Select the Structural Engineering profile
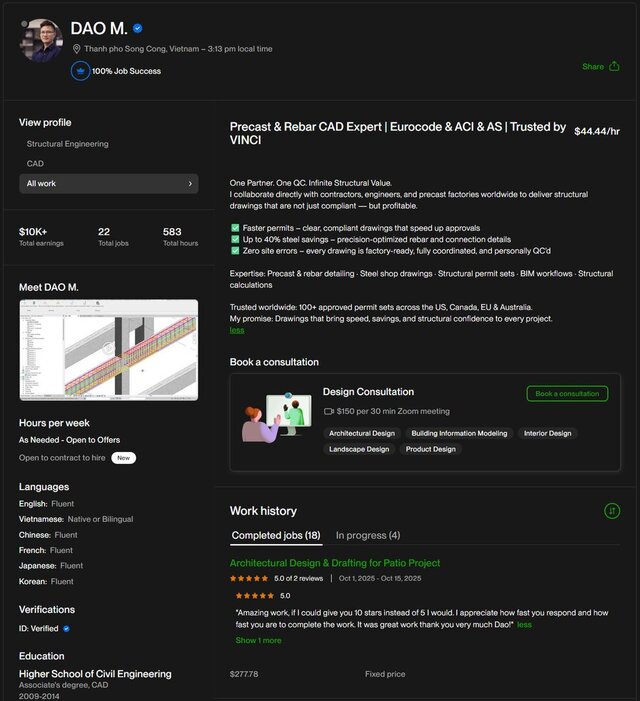 (68, 144)
